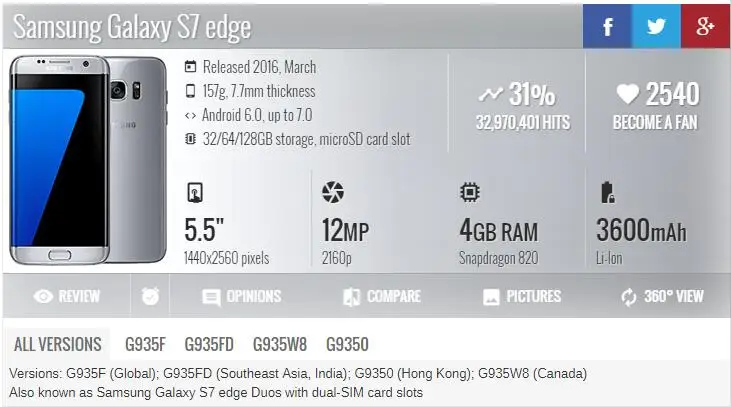
Task: Click the camera shutter icon
Action: (x=333, y=192)
